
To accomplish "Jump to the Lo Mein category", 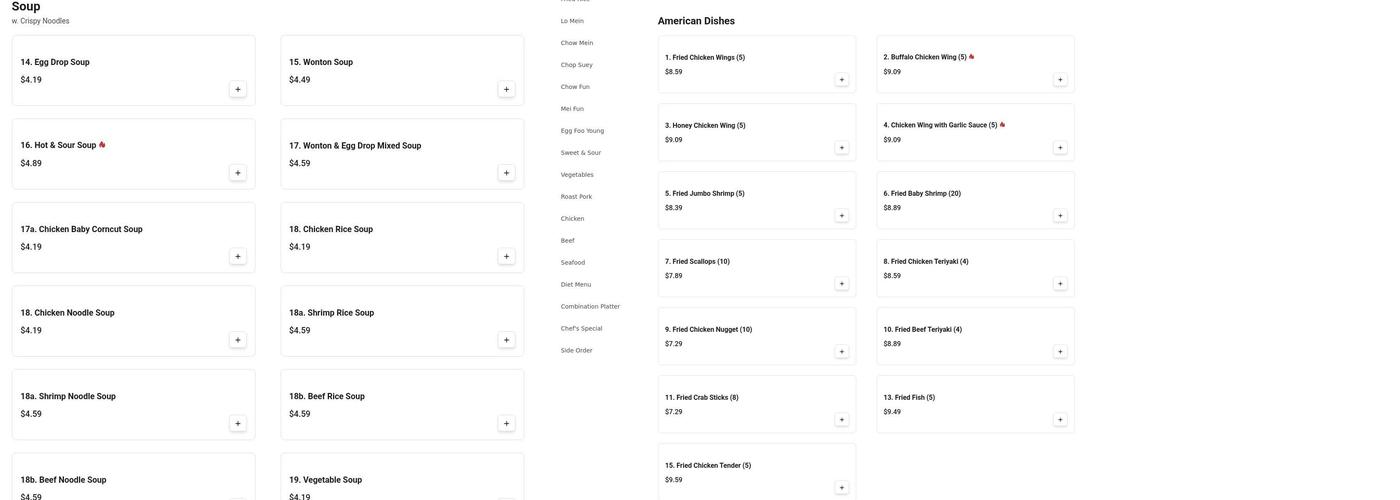I will pos(572,21).
